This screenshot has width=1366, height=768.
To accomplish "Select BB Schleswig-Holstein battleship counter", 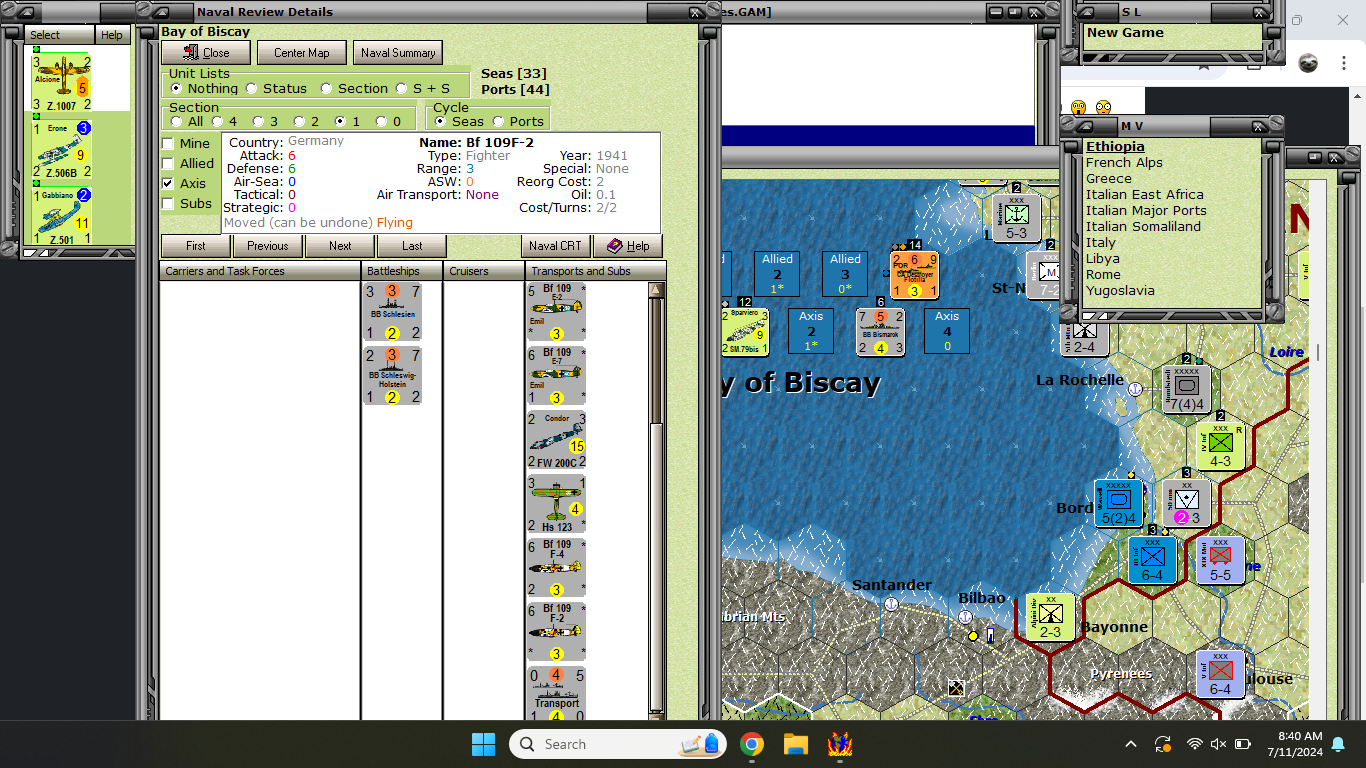I will click(392, 375).
